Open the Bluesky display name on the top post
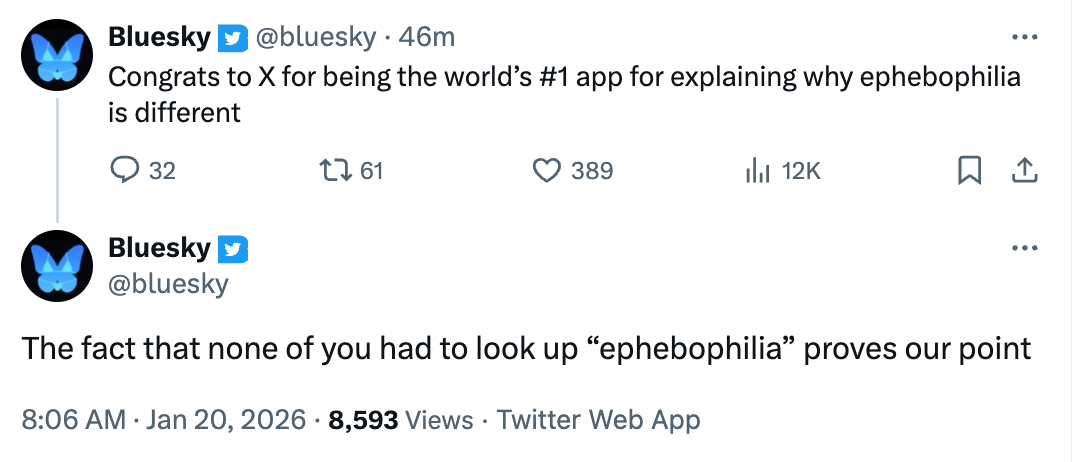The height and width of the screenshot is (462, 1080). [x=159, y=38]
